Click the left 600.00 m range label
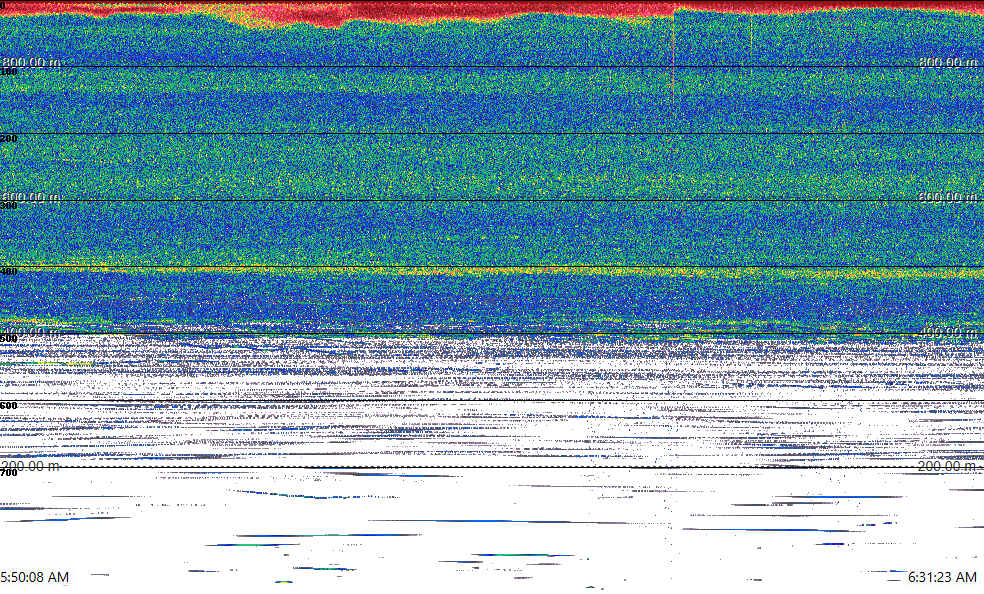984x594 pixels. pos(31,197)
